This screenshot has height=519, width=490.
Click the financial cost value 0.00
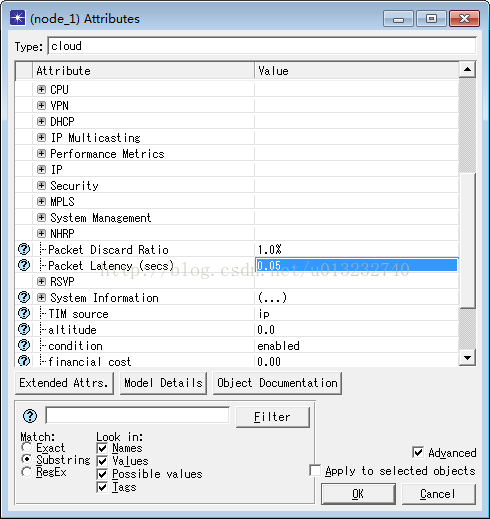tap(357, 360)
